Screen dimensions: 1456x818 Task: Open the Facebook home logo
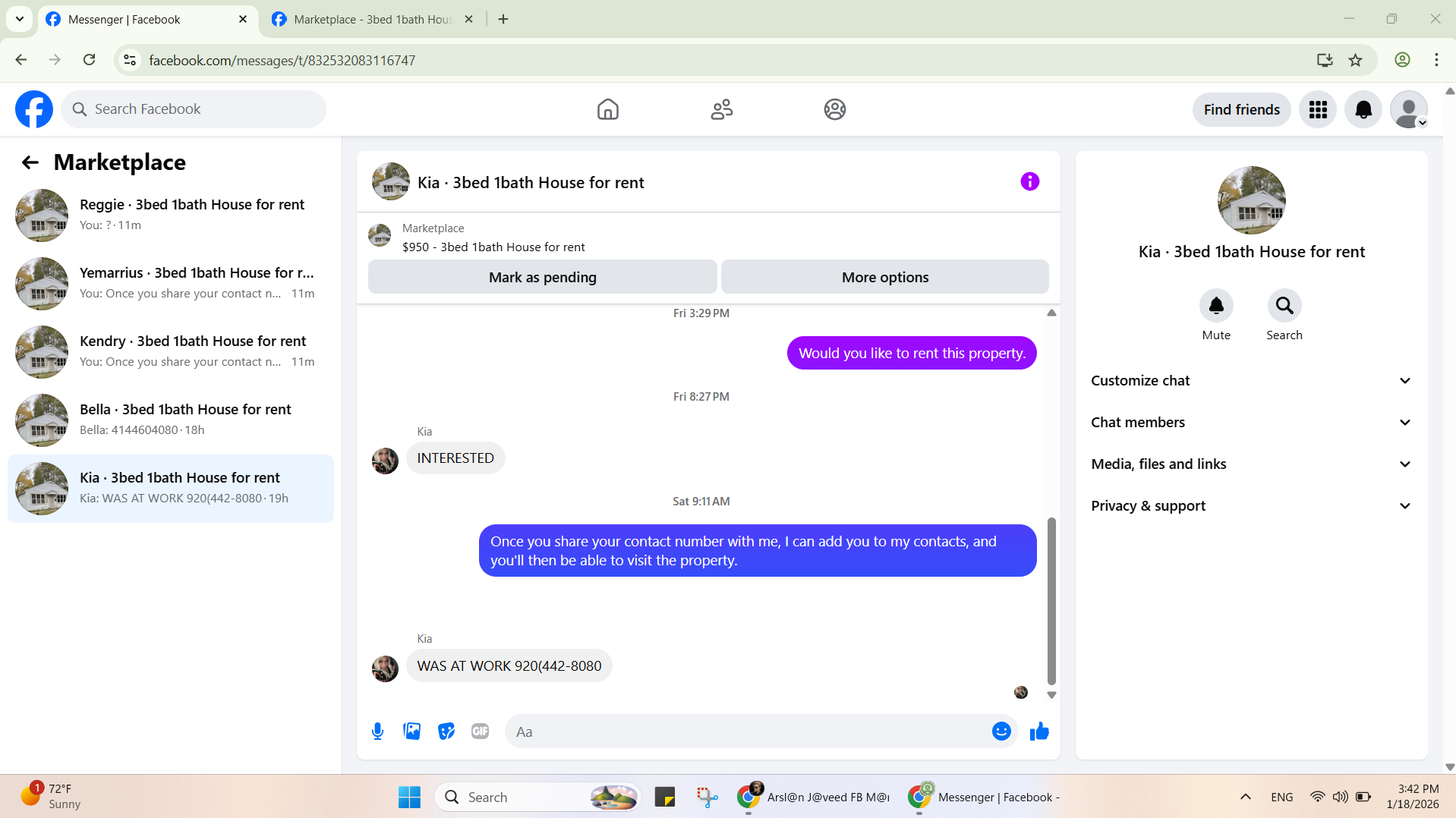coord(34,109)
